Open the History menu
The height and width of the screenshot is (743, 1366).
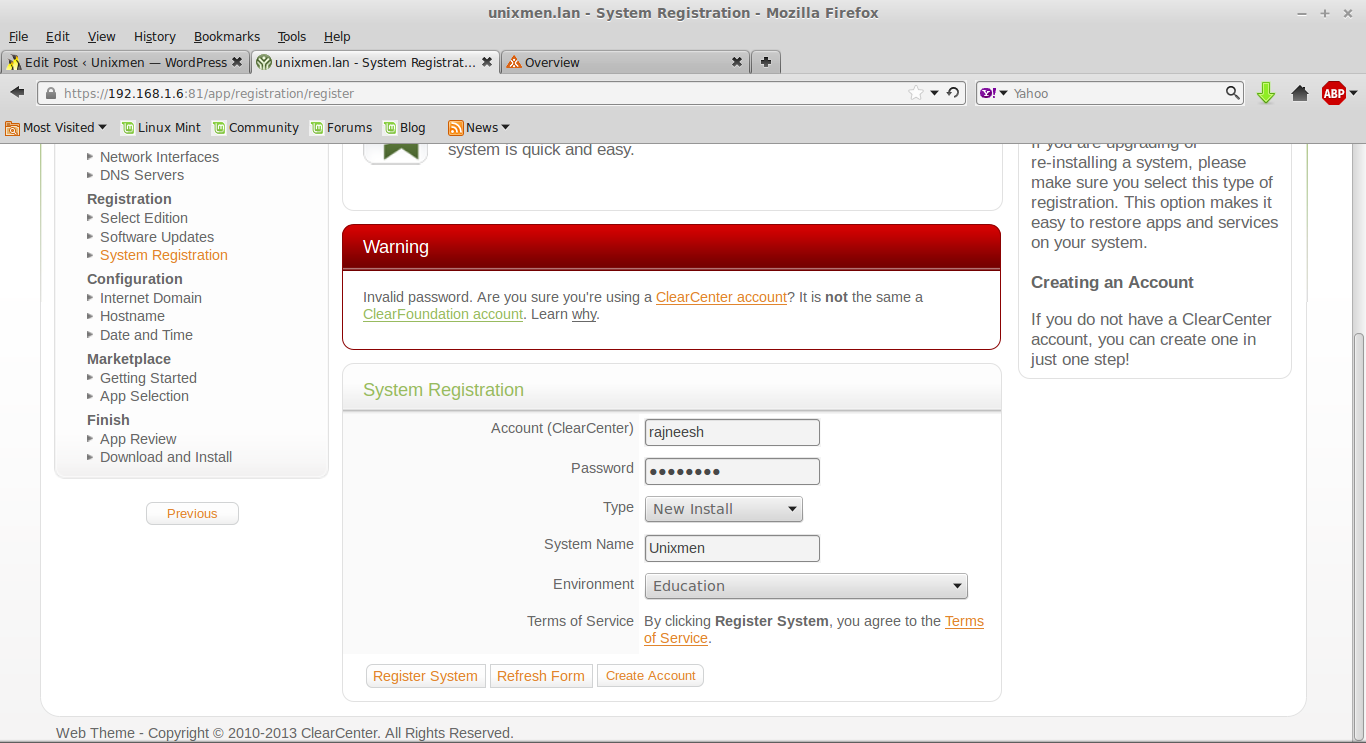point(155,36)
